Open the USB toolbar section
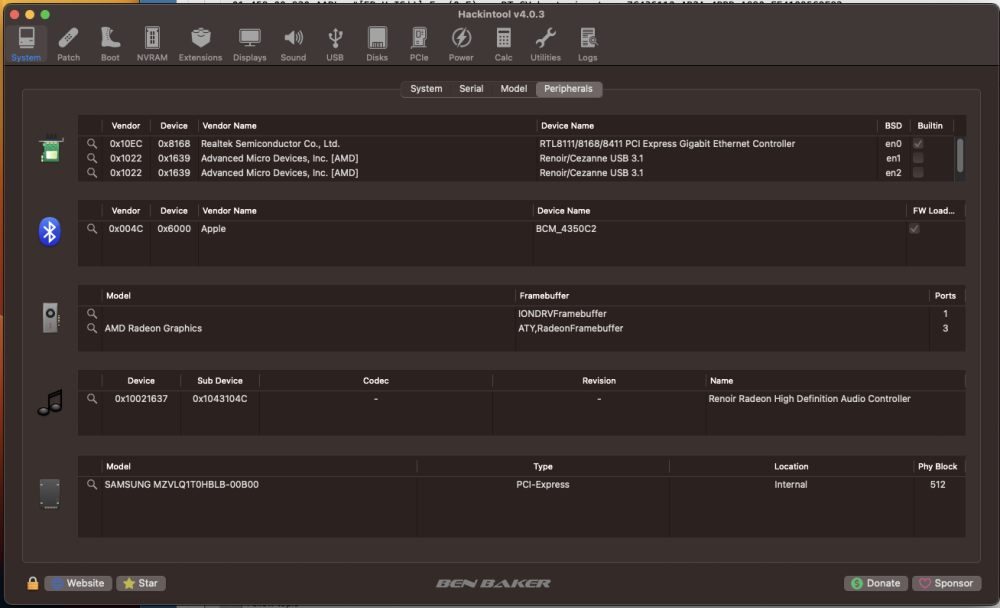Screen dimensions: 1000x608 click(x=335, y=44)
